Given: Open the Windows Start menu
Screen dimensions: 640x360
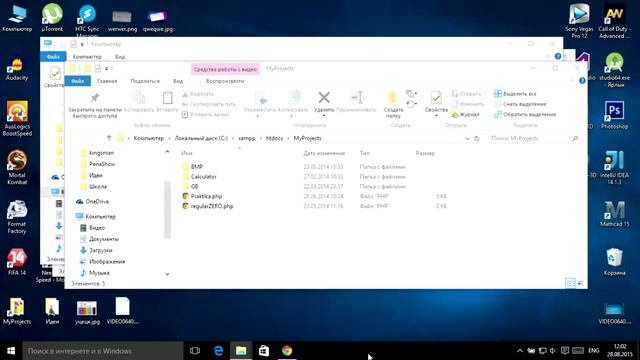Looking at the screenshot, I should tap(11, 351).
